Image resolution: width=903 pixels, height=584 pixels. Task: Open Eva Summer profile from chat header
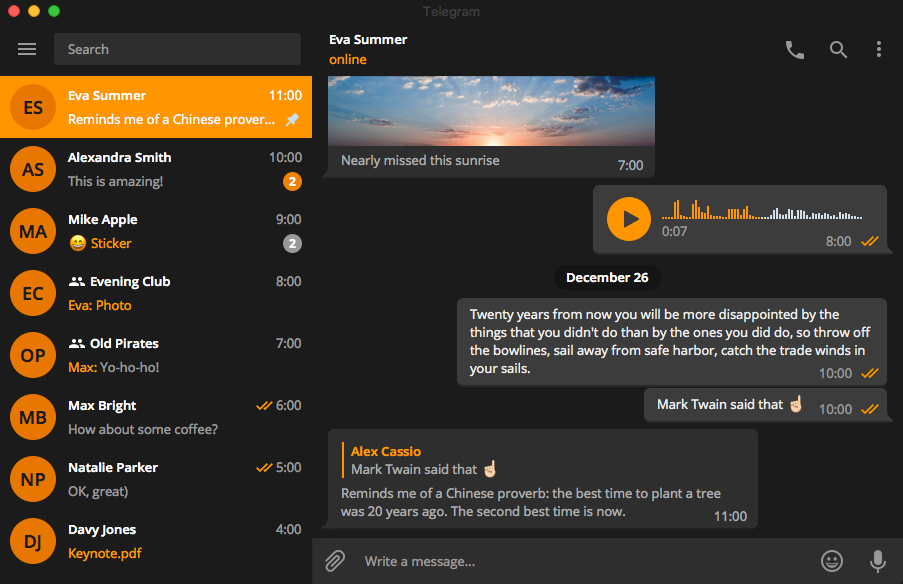click(368, 40)
